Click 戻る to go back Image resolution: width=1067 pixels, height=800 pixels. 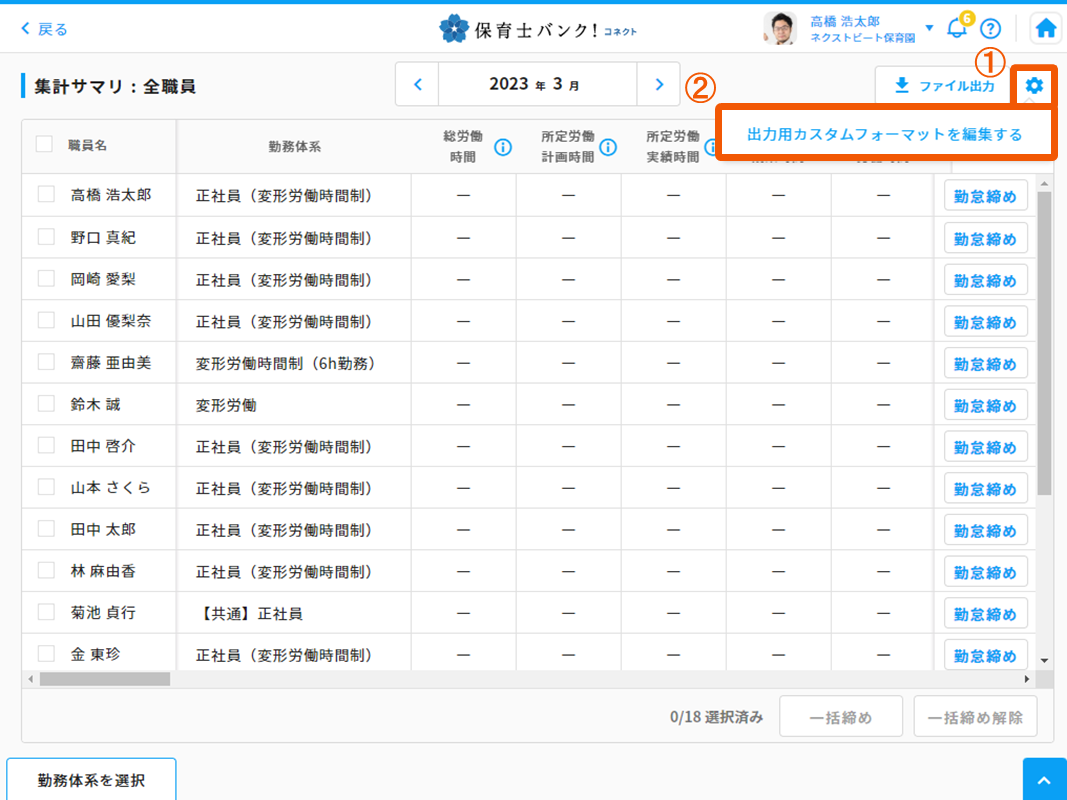45,29
